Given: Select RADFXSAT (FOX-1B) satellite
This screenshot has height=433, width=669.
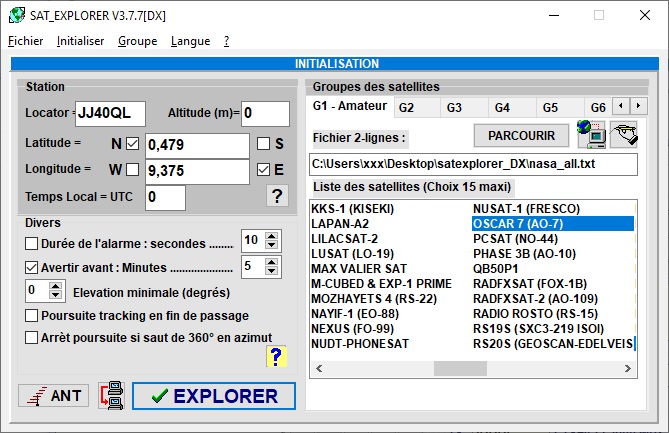Looking at the screenshot, I should click(x=530, y=284).
